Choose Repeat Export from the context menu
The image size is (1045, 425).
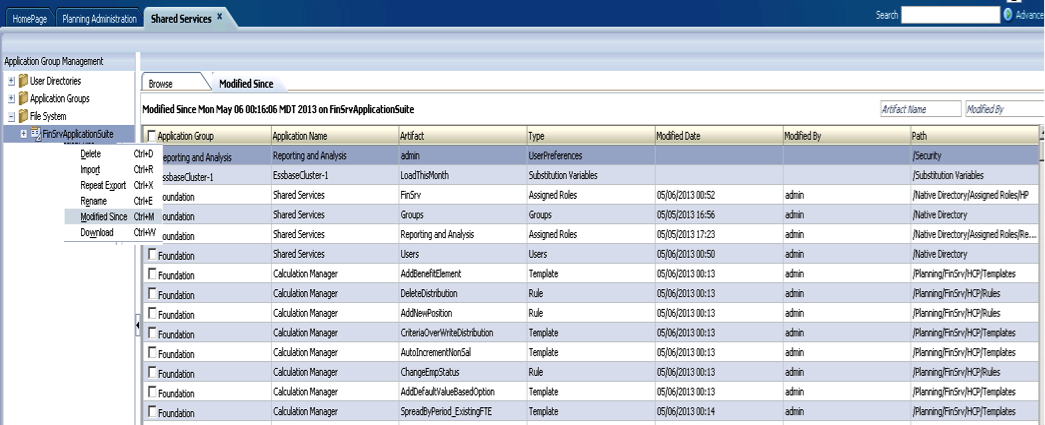click(x=103, y=185)
